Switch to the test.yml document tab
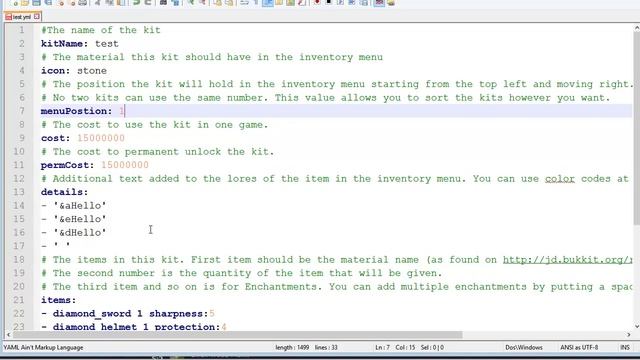This screenshot has width=640, height=360. [x=22, y=17]
